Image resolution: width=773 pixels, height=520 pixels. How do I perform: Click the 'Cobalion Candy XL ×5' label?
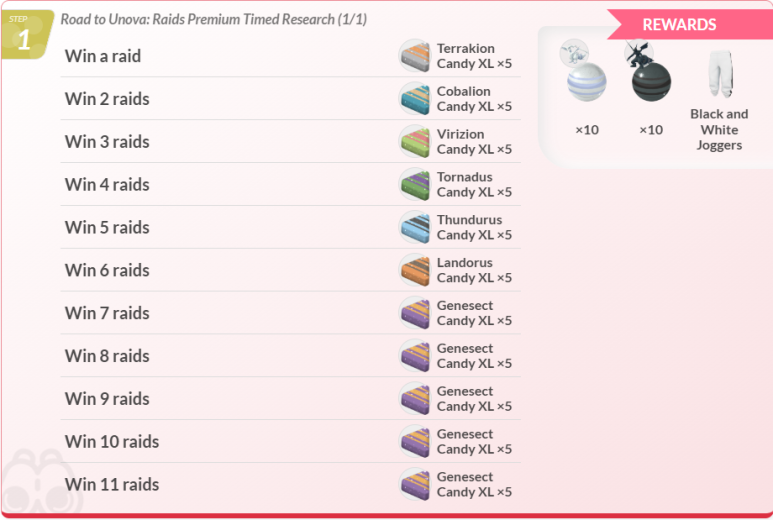coord(474,99)
